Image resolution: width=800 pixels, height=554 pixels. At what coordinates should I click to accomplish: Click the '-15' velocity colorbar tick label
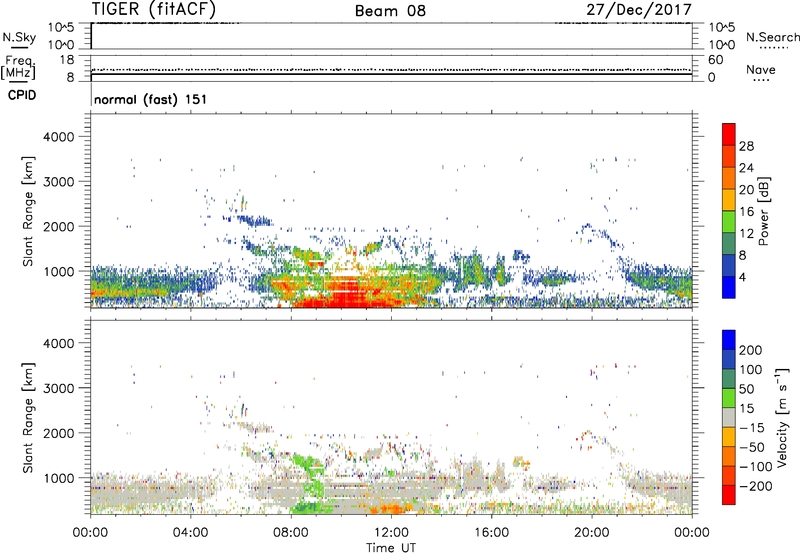(x=752, y=428)
